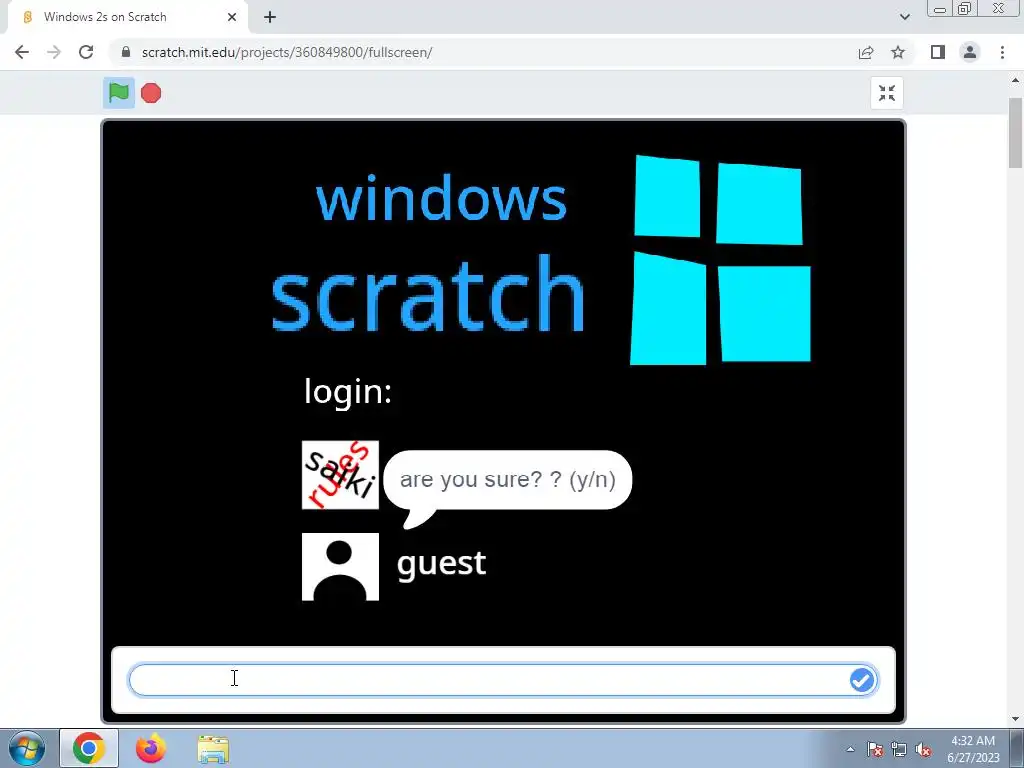
Task: Go forward using browser forward arrow
Action: (54, 52)
